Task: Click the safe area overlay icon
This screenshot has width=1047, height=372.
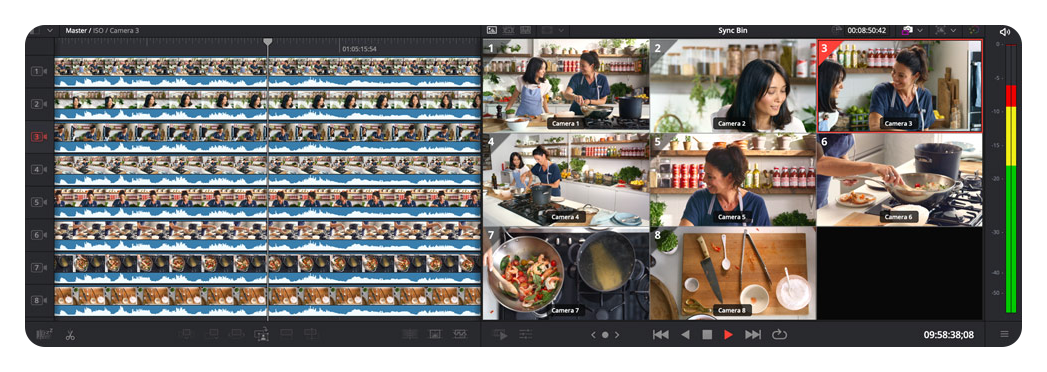Action: [x=941, y=30]
